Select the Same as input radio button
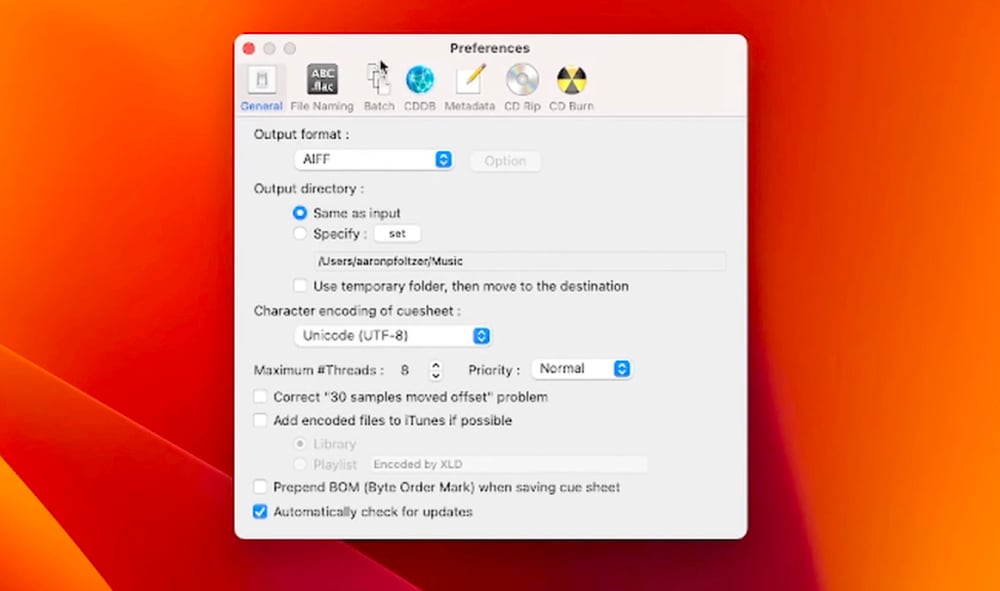This screenshot has height=591, width=1000. (300, 213)
